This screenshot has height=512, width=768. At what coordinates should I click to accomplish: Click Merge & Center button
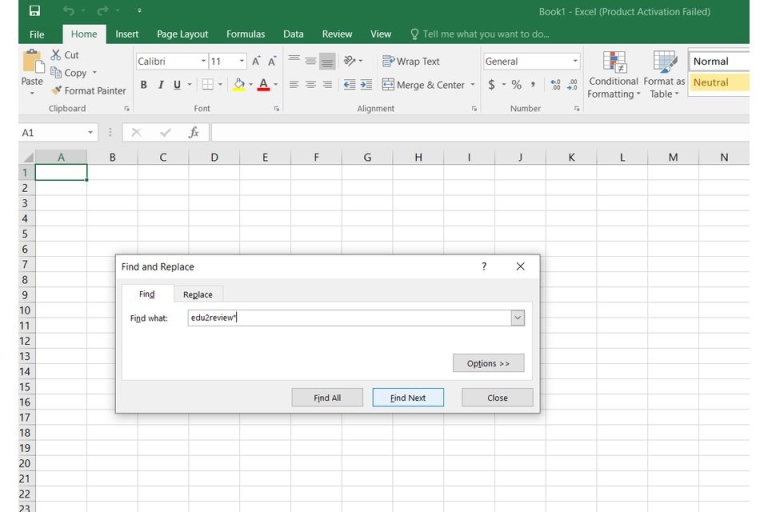pos(424,85)
